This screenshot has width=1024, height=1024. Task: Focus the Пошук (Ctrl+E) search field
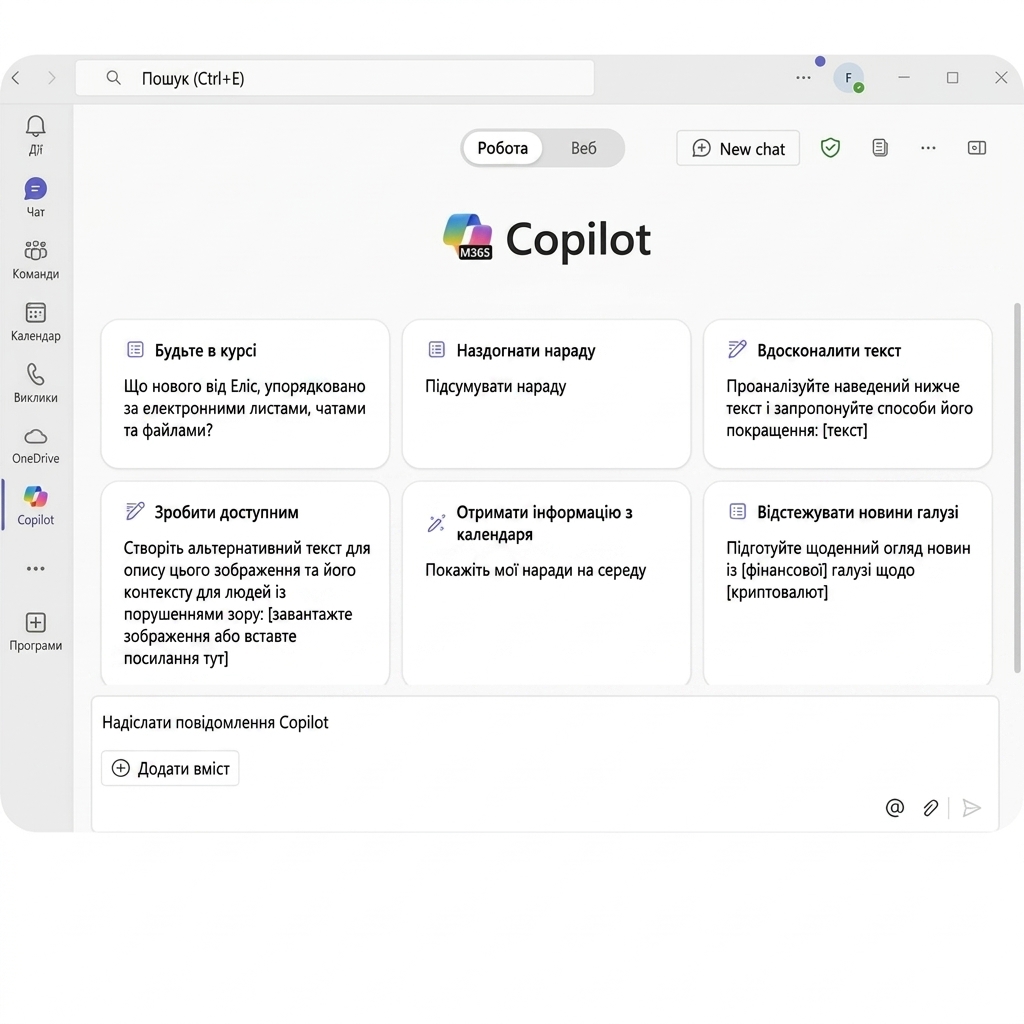335,78
